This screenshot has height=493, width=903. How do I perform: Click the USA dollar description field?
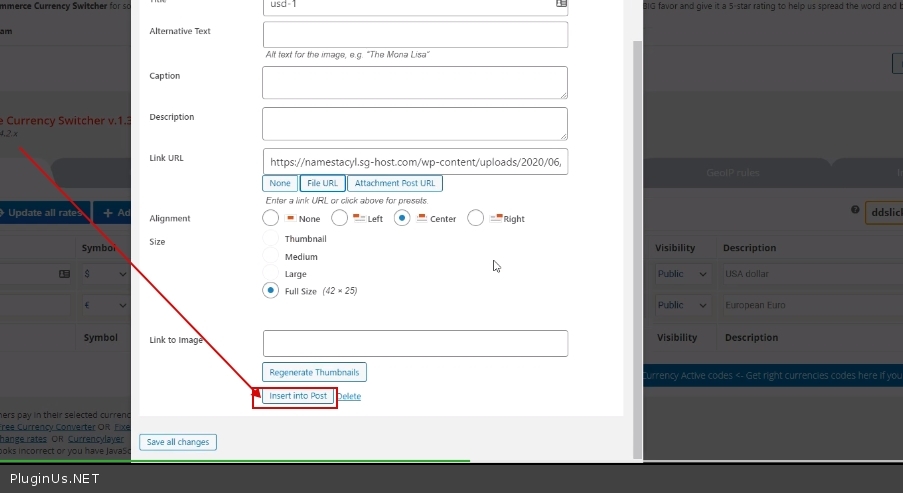pyautogui.click(x=812, y=274)
